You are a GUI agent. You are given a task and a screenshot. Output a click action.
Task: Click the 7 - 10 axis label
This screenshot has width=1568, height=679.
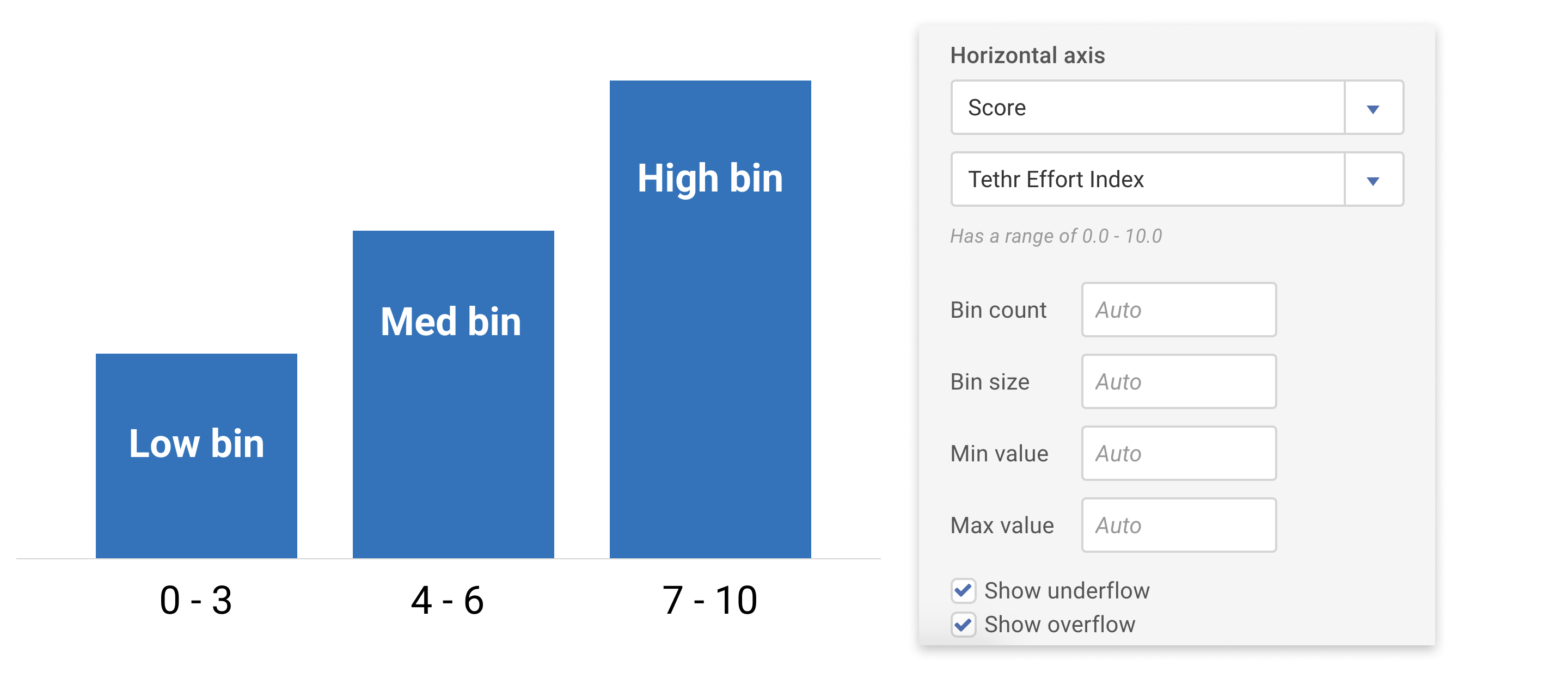point(710,601)
